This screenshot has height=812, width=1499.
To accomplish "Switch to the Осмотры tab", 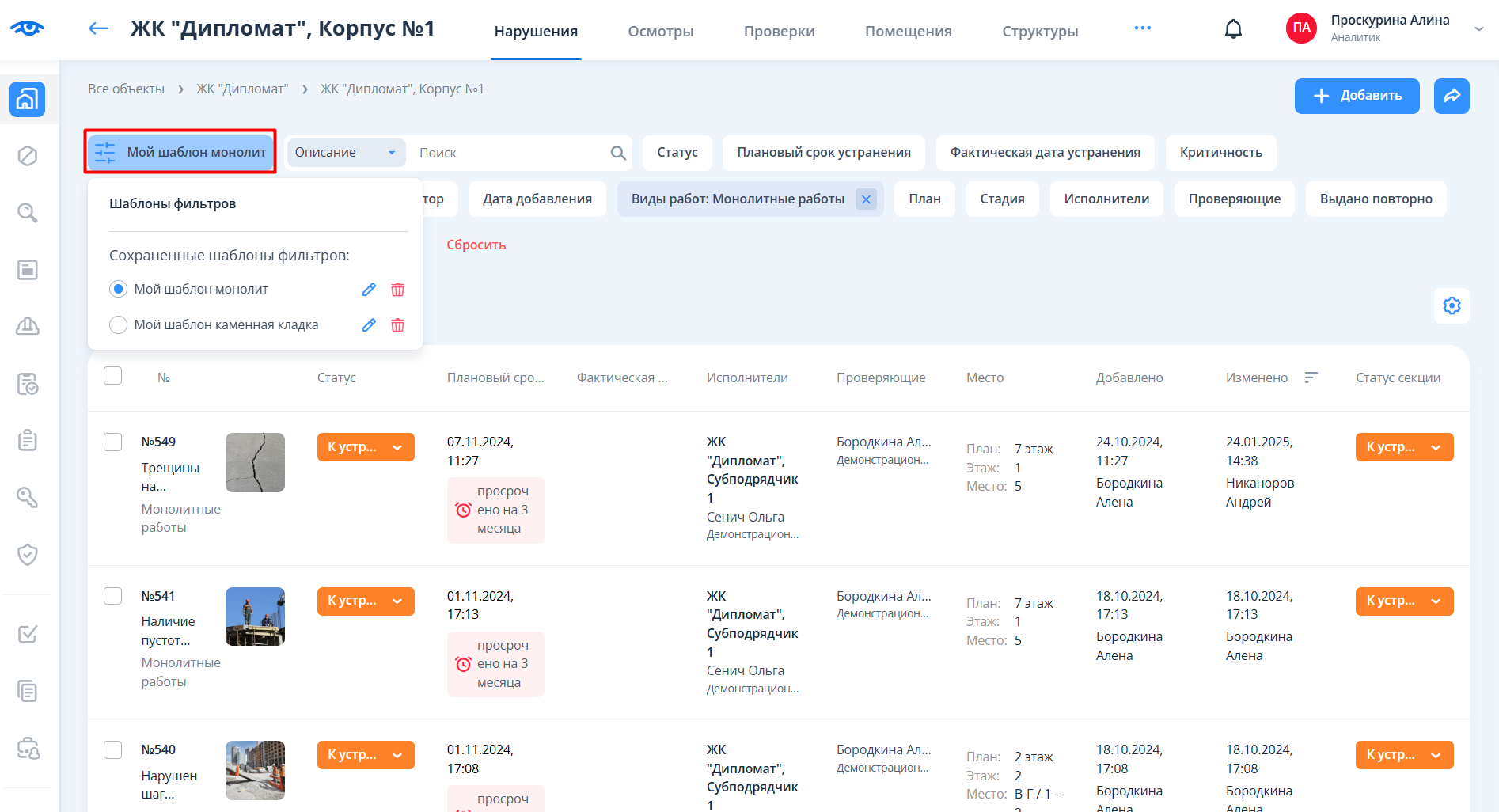I will [660, 32].
